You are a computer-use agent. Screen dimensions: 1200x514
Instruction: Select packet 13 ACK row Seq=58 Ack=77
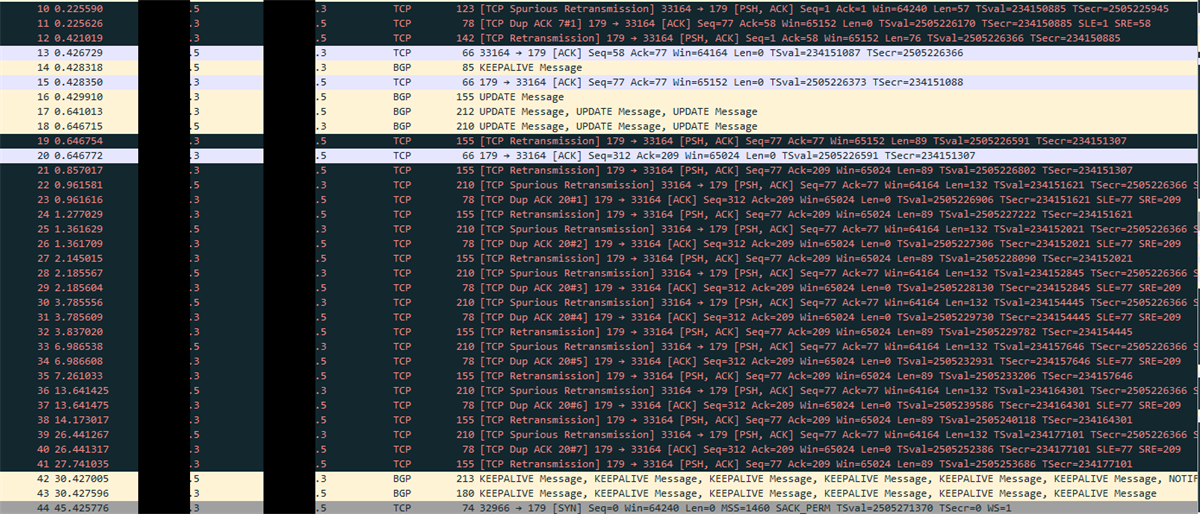(x=600, y=53)
